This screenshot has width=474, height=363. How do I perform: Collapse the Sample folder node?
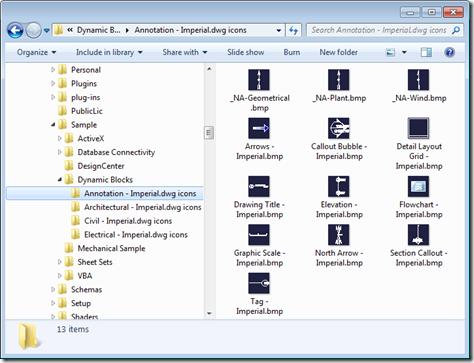click(53, 125)
